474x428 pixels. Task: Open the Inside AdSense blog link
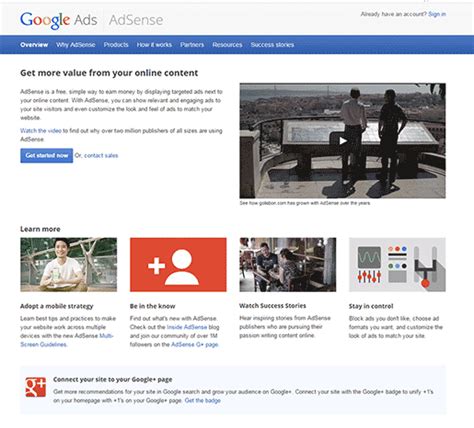[187, 327]
